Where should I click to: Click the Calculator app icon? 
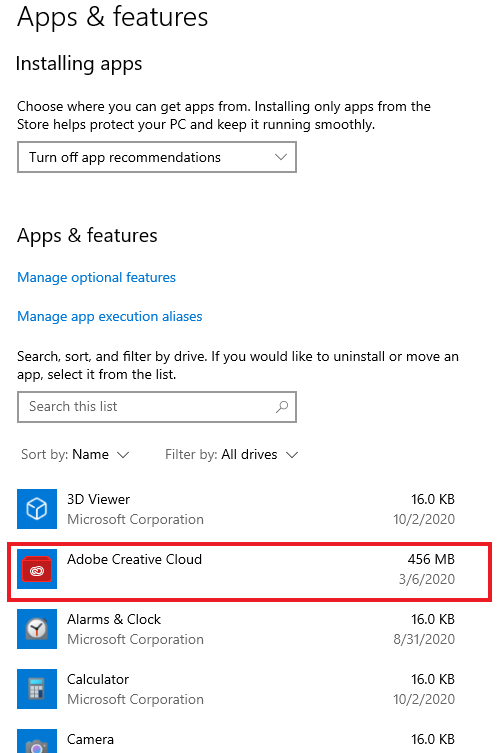pos(37,689)
